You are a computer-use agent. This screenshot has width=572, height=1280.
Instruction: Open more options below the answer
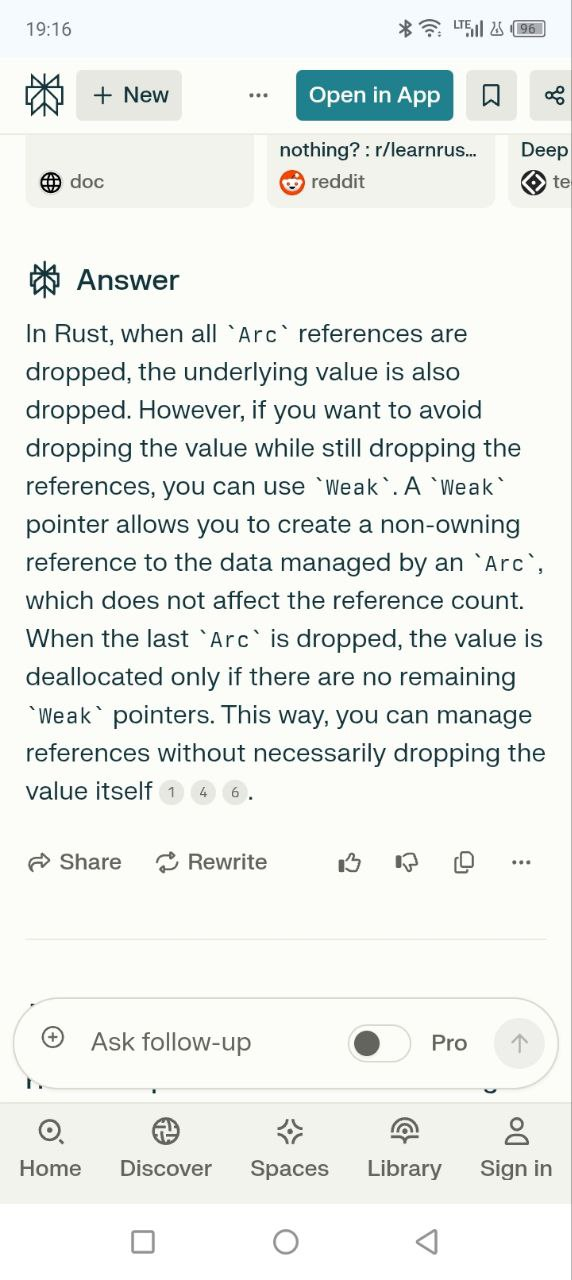tap(521, 862)
